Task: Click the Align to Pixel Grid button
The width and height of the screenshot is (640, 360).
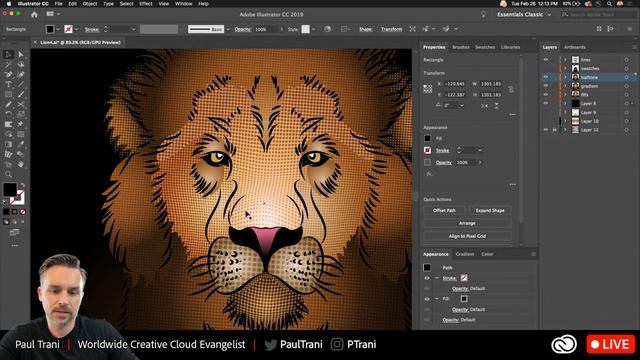Action: 467,236
